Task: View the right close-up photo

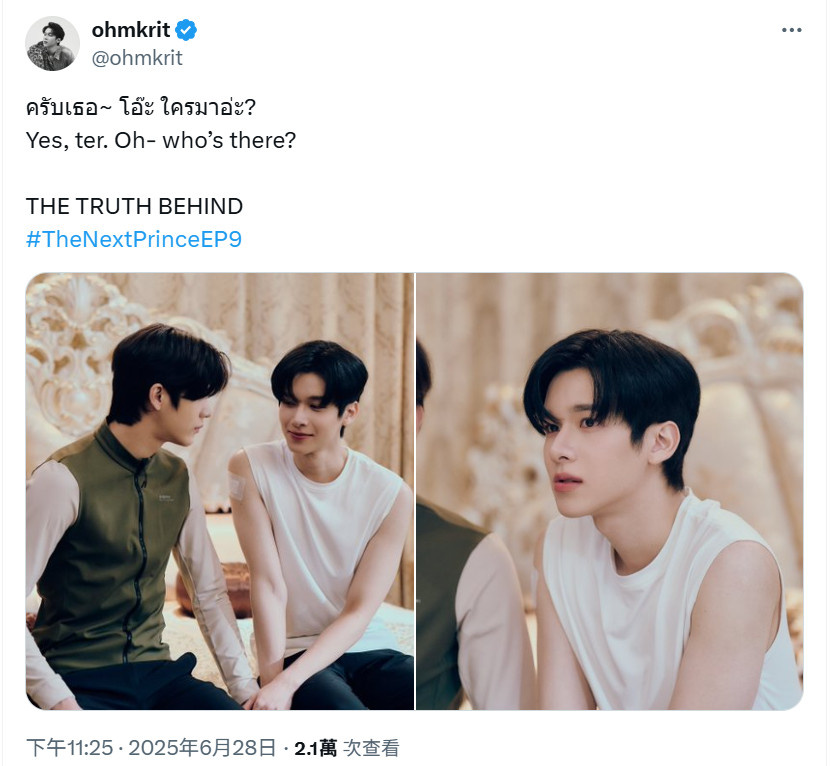Action: coord(610,491)
